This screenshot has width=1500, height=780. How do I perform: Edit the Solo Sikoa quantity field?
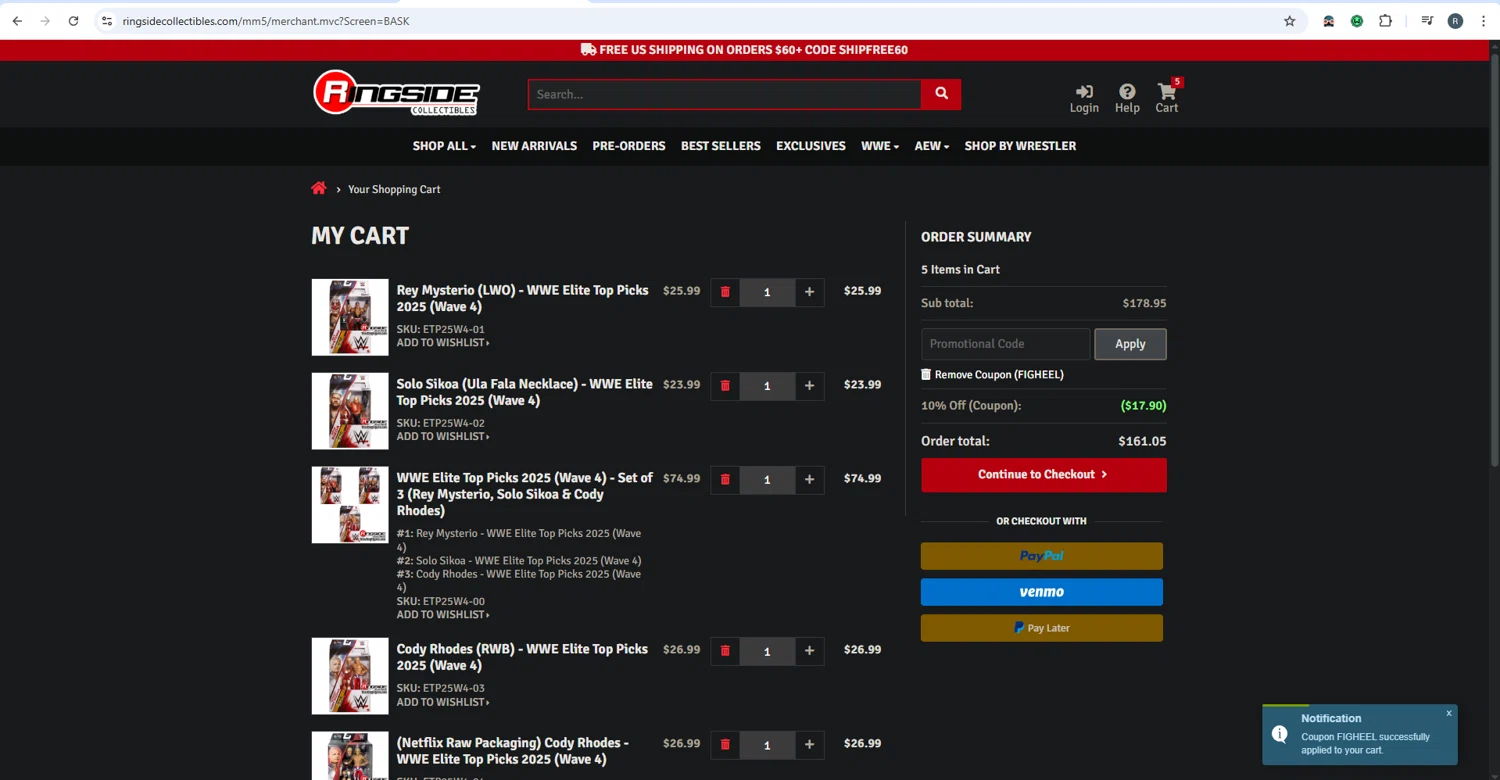767,386
